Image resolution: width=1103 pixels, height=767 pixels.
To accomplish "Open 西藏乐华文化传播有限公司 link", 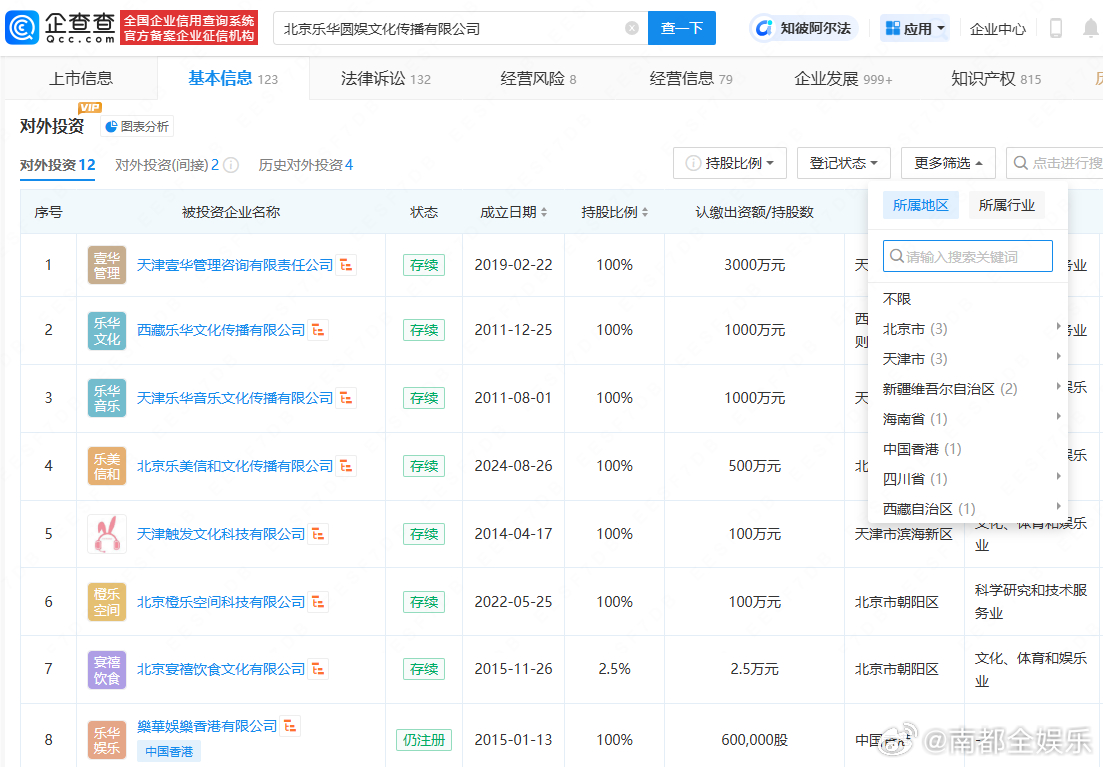I will click(x=220, y=329).
